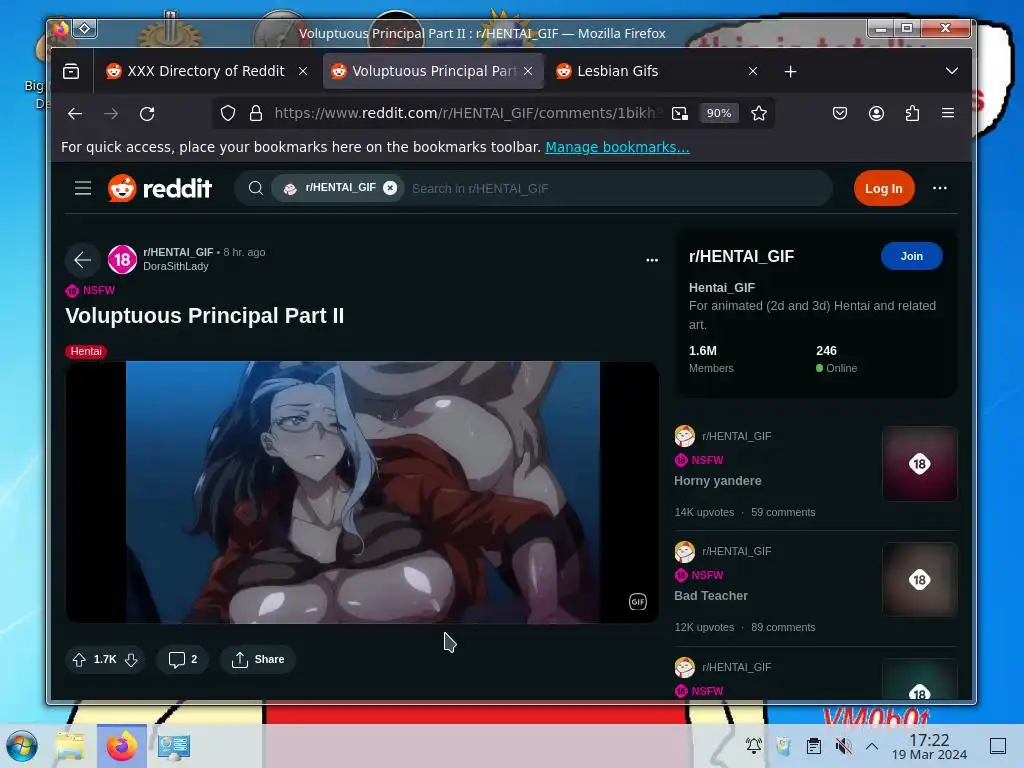Open the clock showing 17:22

click(x=929, y=746)
